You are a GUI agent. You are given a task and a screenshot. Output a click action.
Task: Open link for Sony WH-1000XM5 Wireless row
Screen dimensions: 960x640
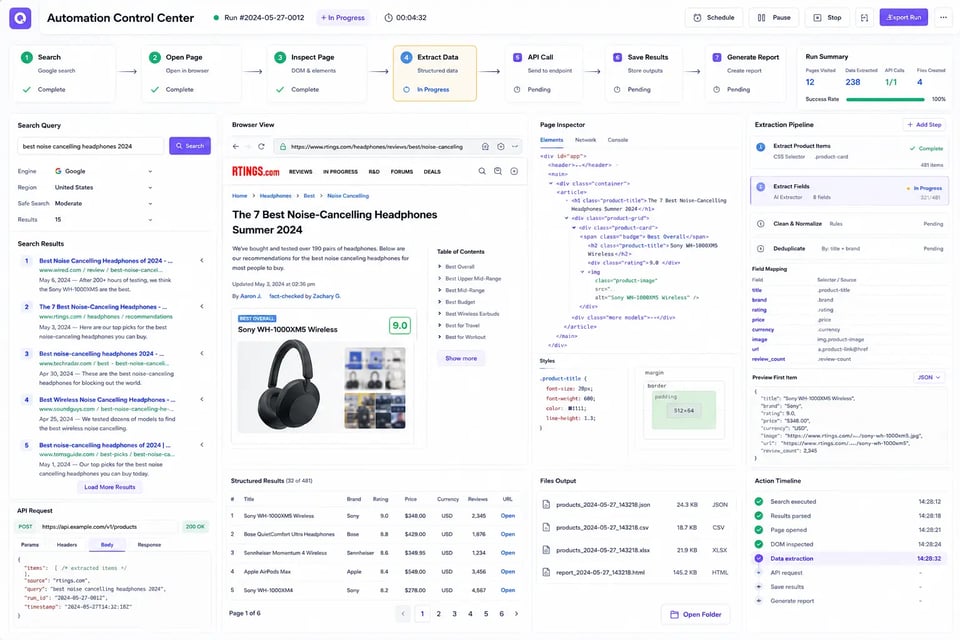pyautogui.click(x=508, y=516)
